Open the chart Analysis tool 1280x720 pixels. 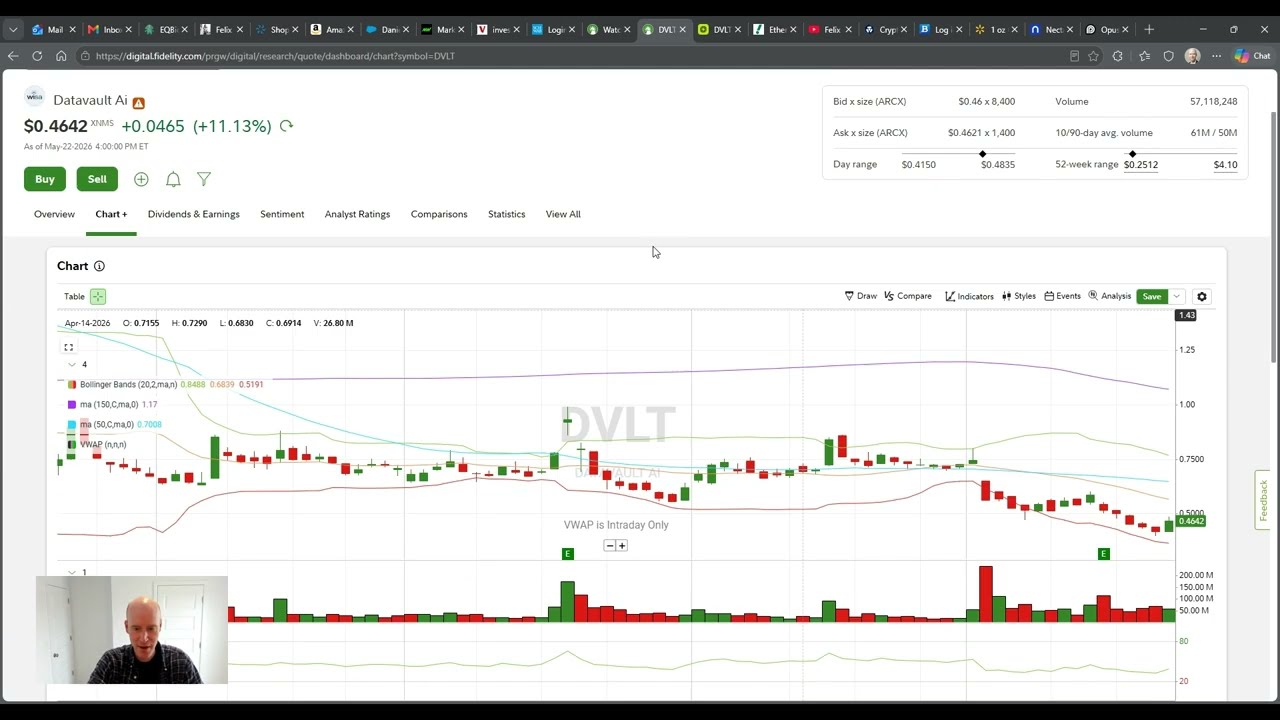tap(1110, 296)
